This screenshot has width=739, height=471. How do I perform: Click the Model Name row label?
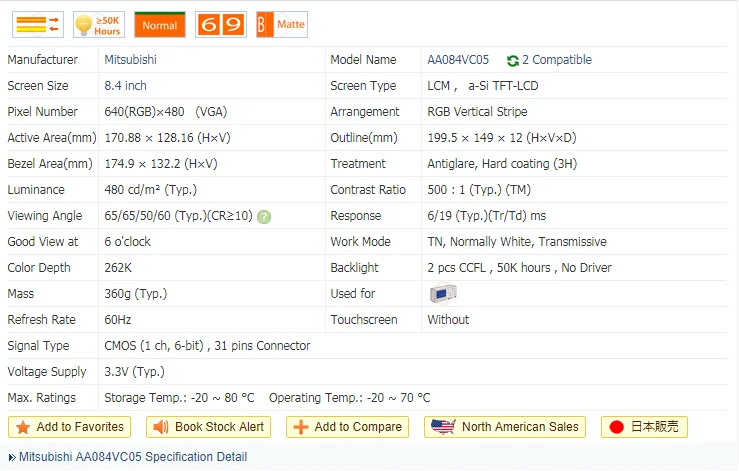(363, 60)
